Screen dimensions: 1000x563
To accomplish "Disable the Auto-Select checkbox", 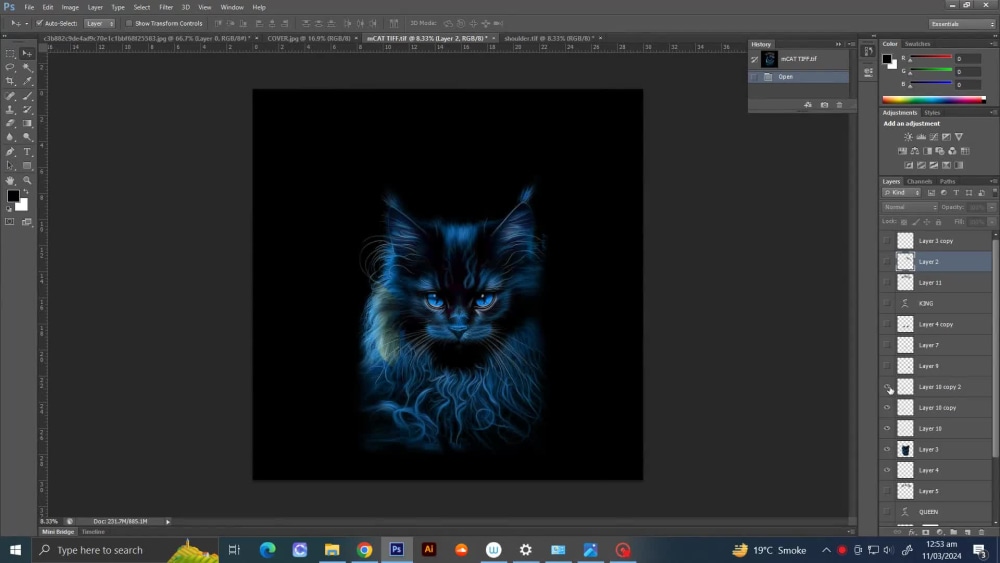I will 39,24.
